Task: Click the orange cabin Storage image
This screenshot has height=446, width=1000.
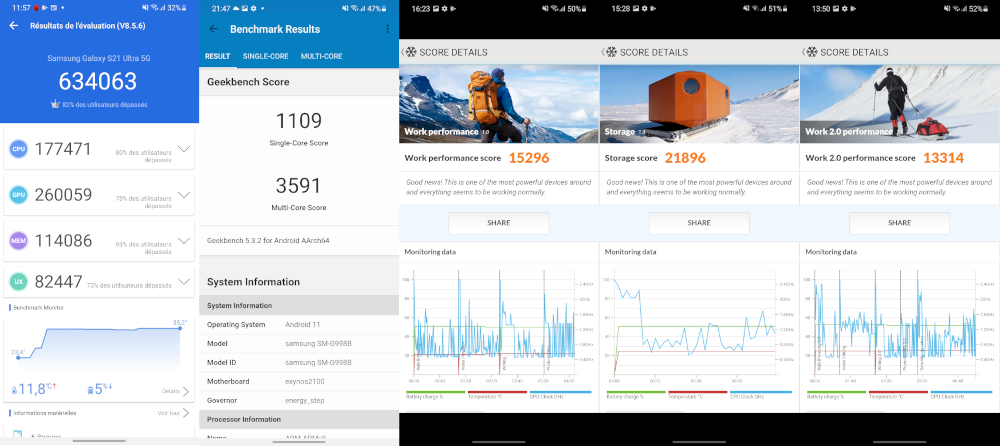Action: (699, 104)
